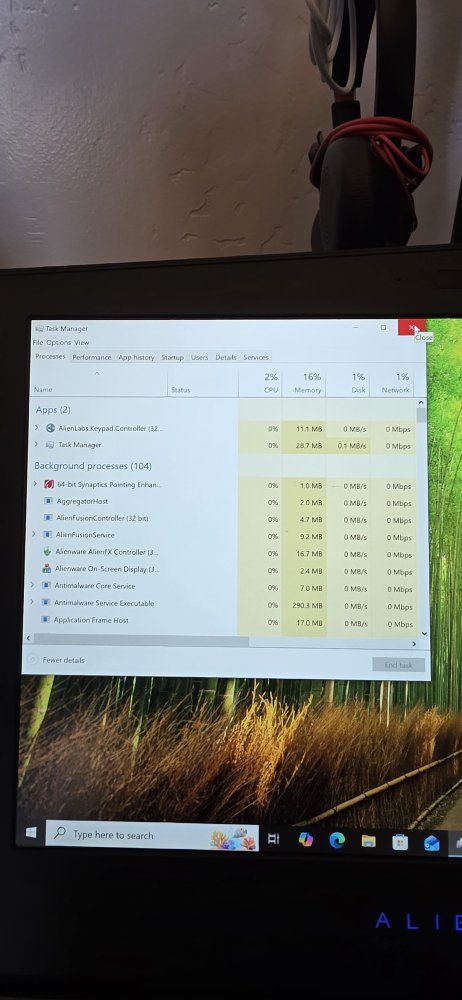Switch to the Performance tab
Screen dimensions: 462x1000
pos(92,357)
